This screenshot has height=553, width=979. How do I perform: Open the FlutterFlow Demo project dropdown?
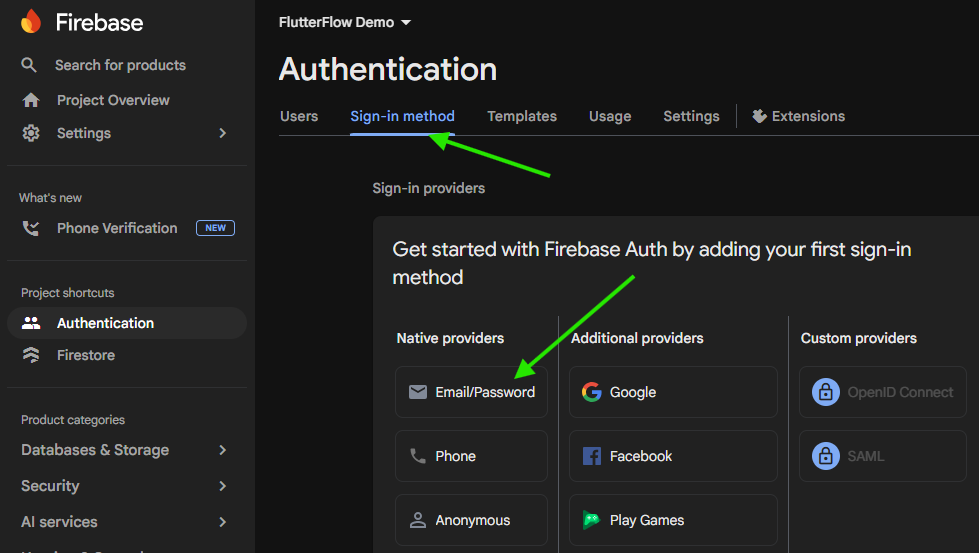pos(345,22)
